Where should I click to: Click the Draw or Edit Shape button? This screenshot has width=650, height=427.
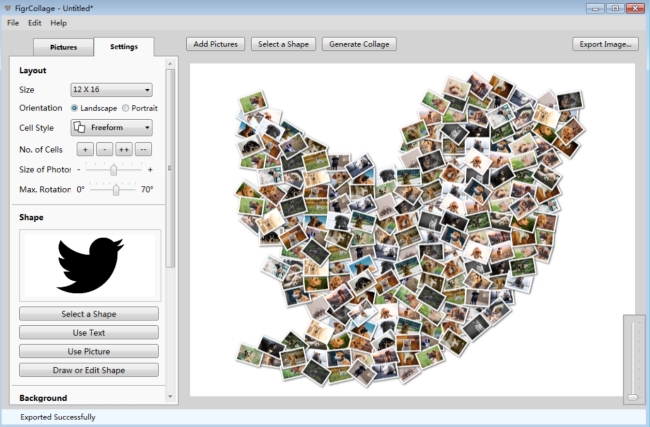click(89, 370)
